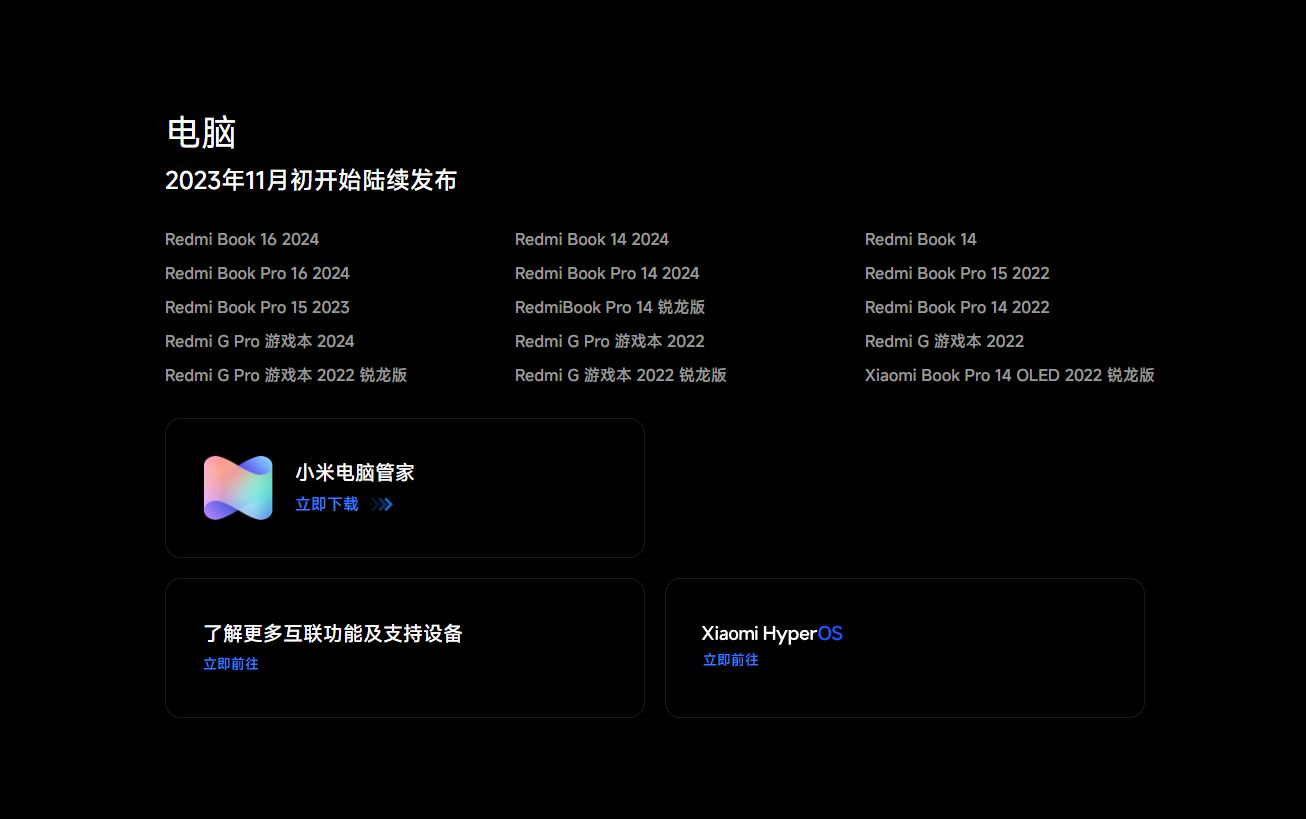Open 立即前往 under Xiaomi HyperOS

pos(731,660)
